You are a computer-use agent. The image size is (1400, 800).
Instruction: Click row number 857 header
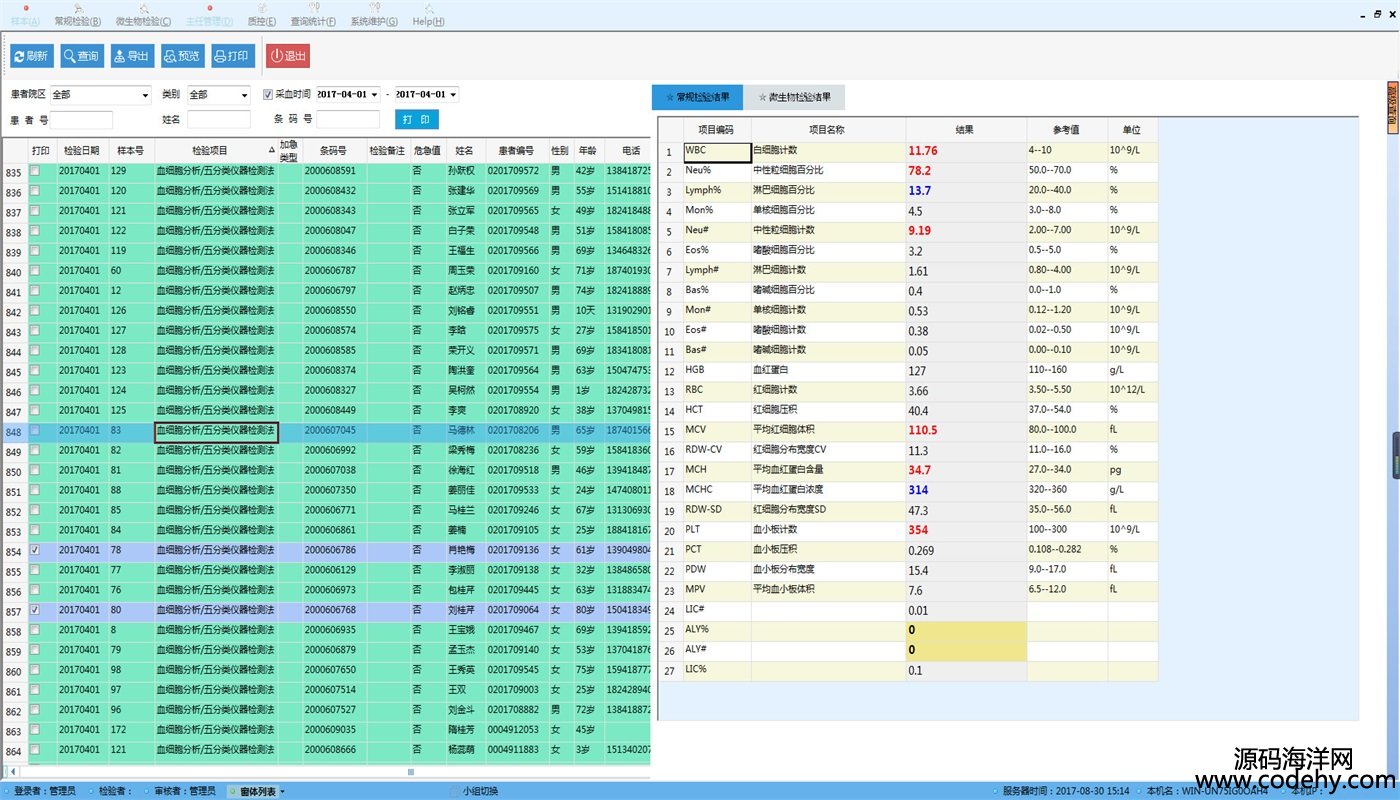[x=14, y=611]
